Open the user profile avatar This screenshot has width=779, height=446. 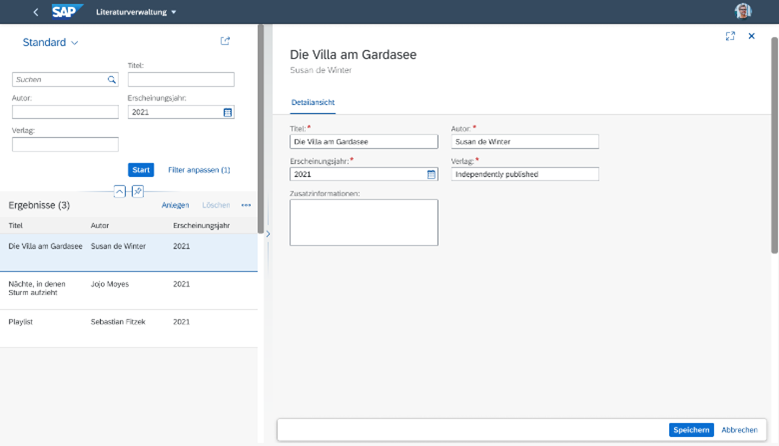point(743,11)
